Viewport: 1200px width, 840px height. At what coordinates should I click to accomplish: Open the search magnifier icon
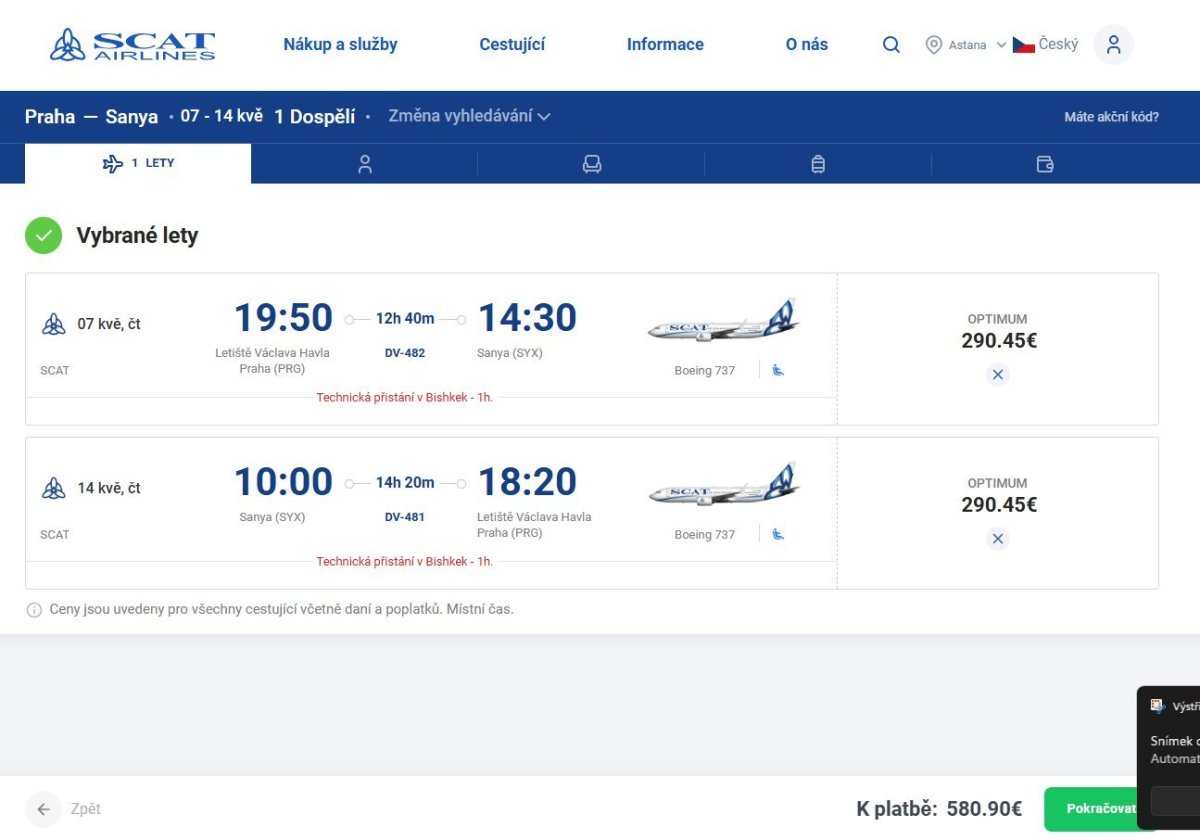[x=891, y=45]
